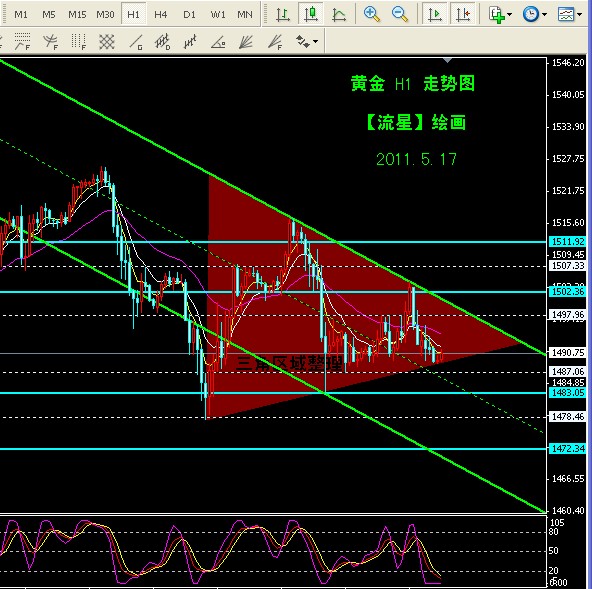Click the 1497.96 price level label
The width and height of the screenshot is (592, 589).
click(x=567, y=315)
